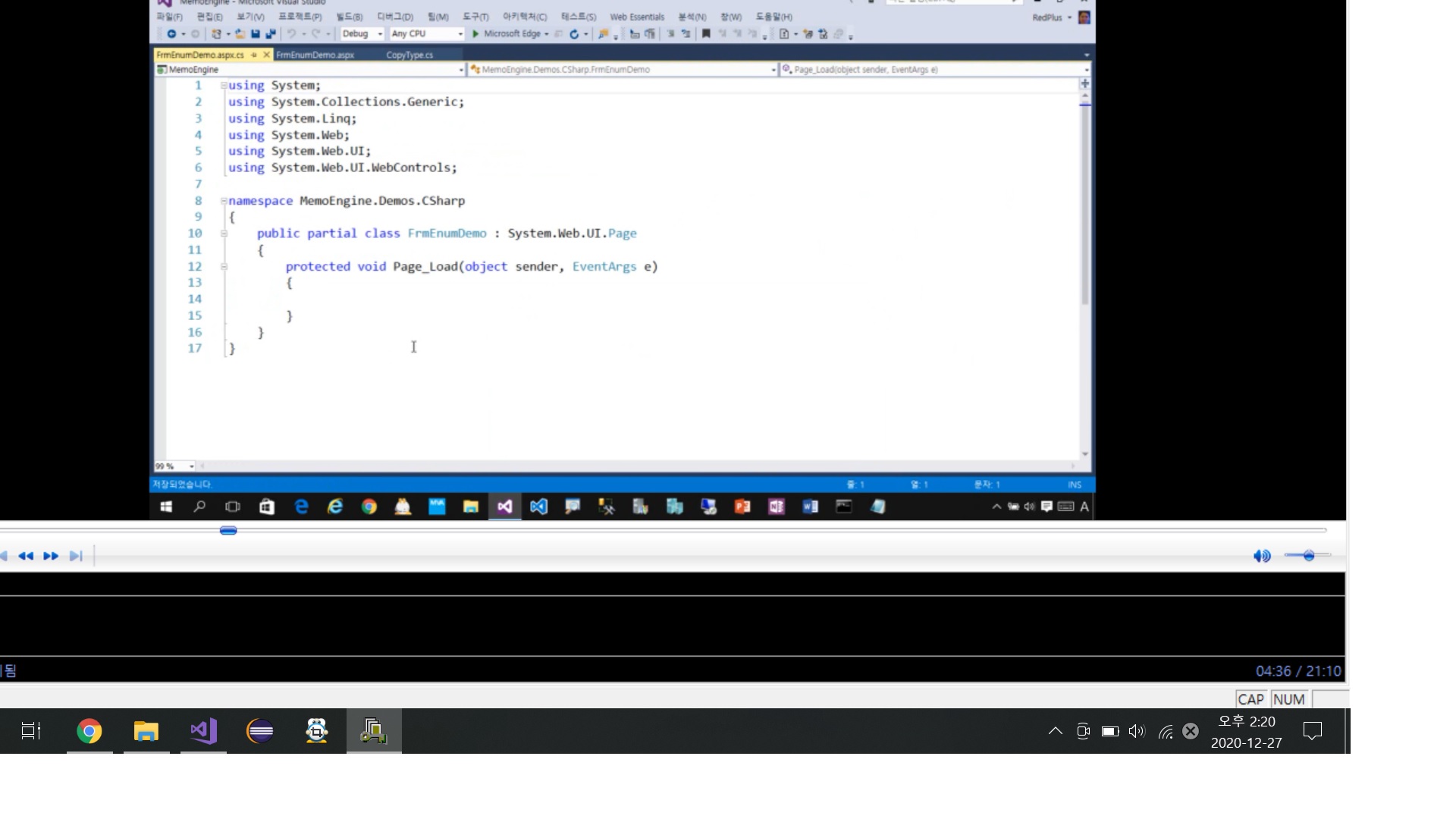Click the Undo arrow in Visual Studio toolbar
This screenshot has height=819, width=1456.
291,34
